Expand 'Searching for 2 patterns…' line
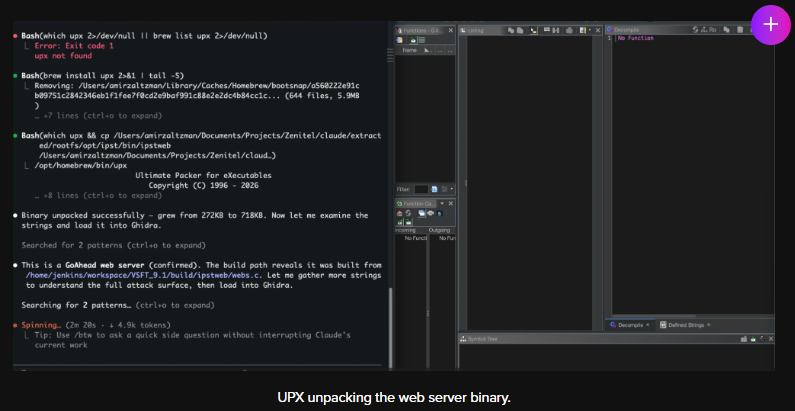The image size is (795, 411). pos(118,306)
